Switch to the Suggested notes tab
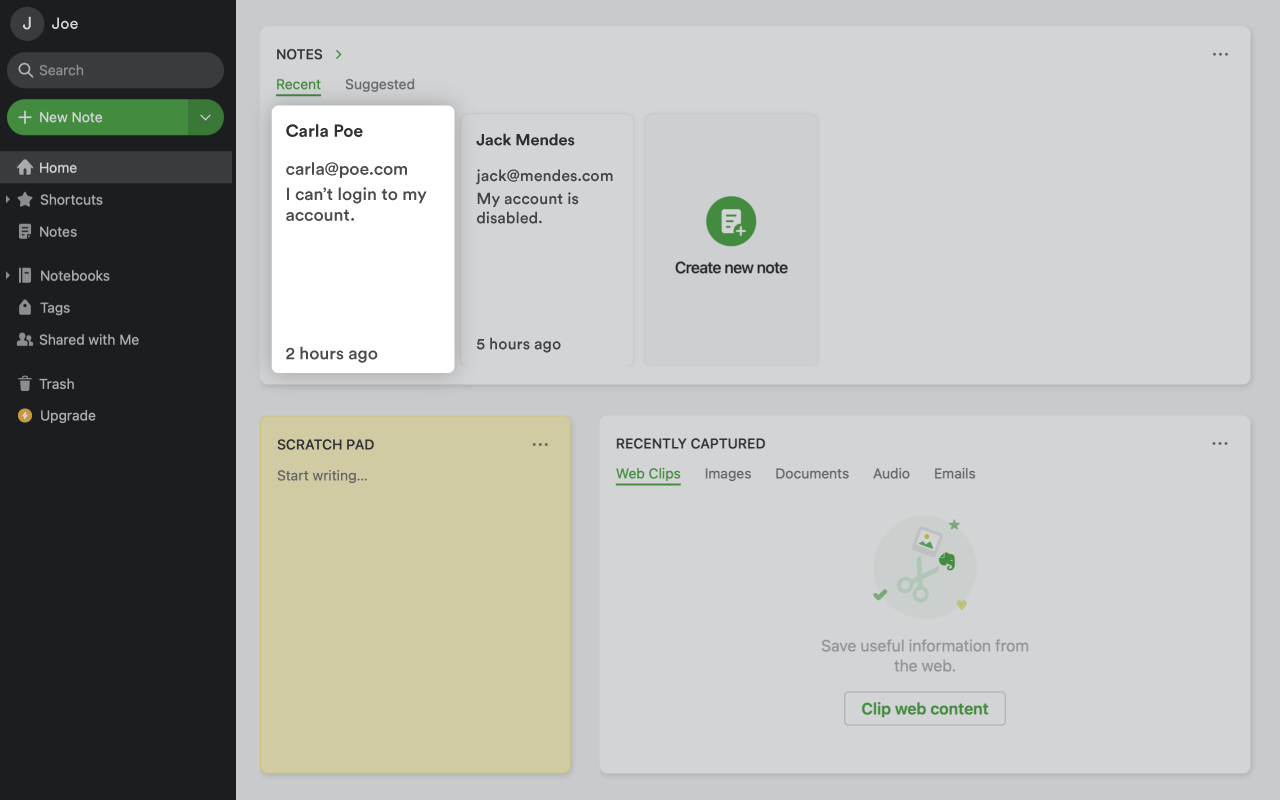1280x800 pixels. tap(379, 84)
